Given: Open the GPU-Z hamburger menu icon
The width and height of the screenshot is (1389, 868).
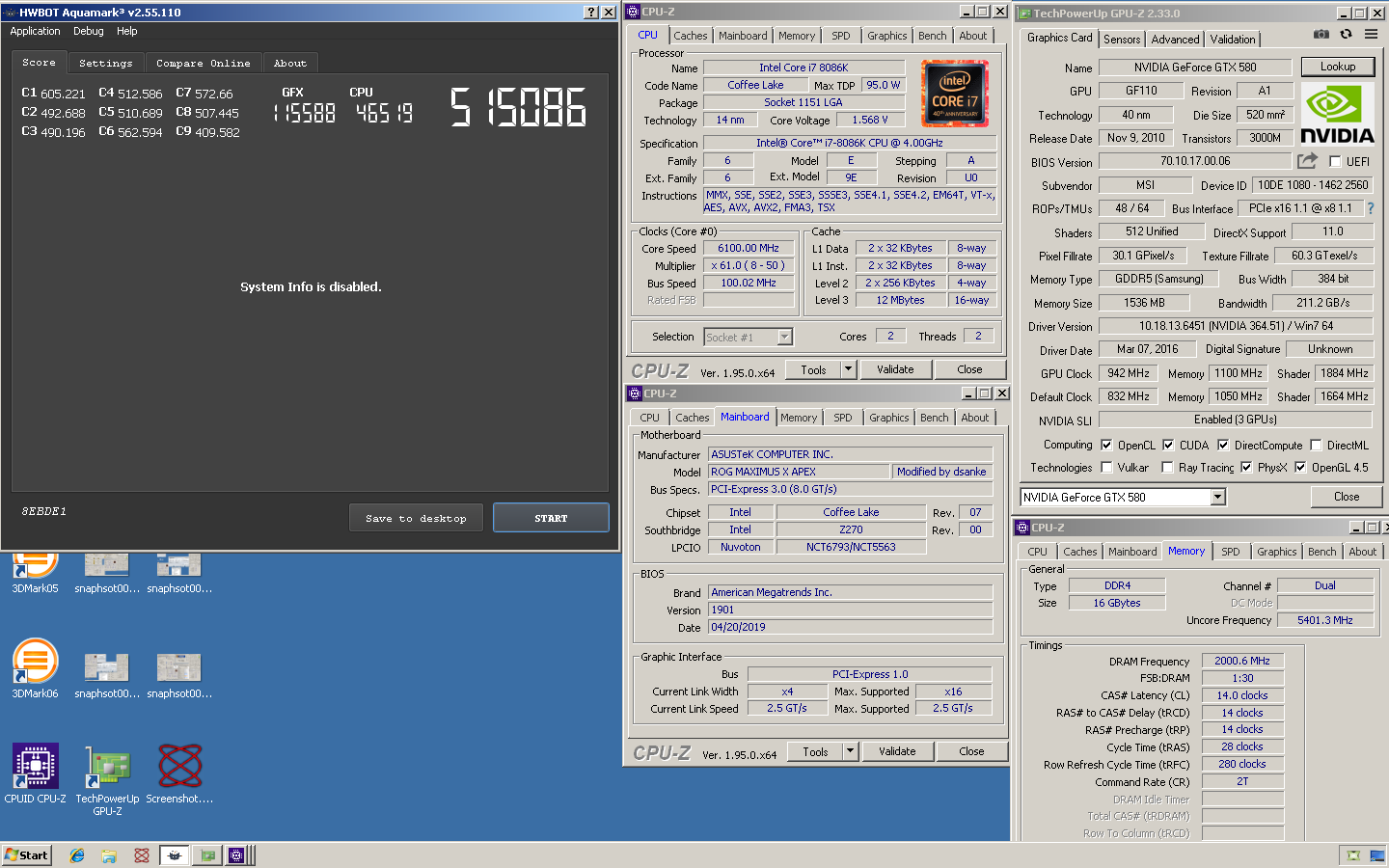Looking at the screenshot, I should 1371,34.
